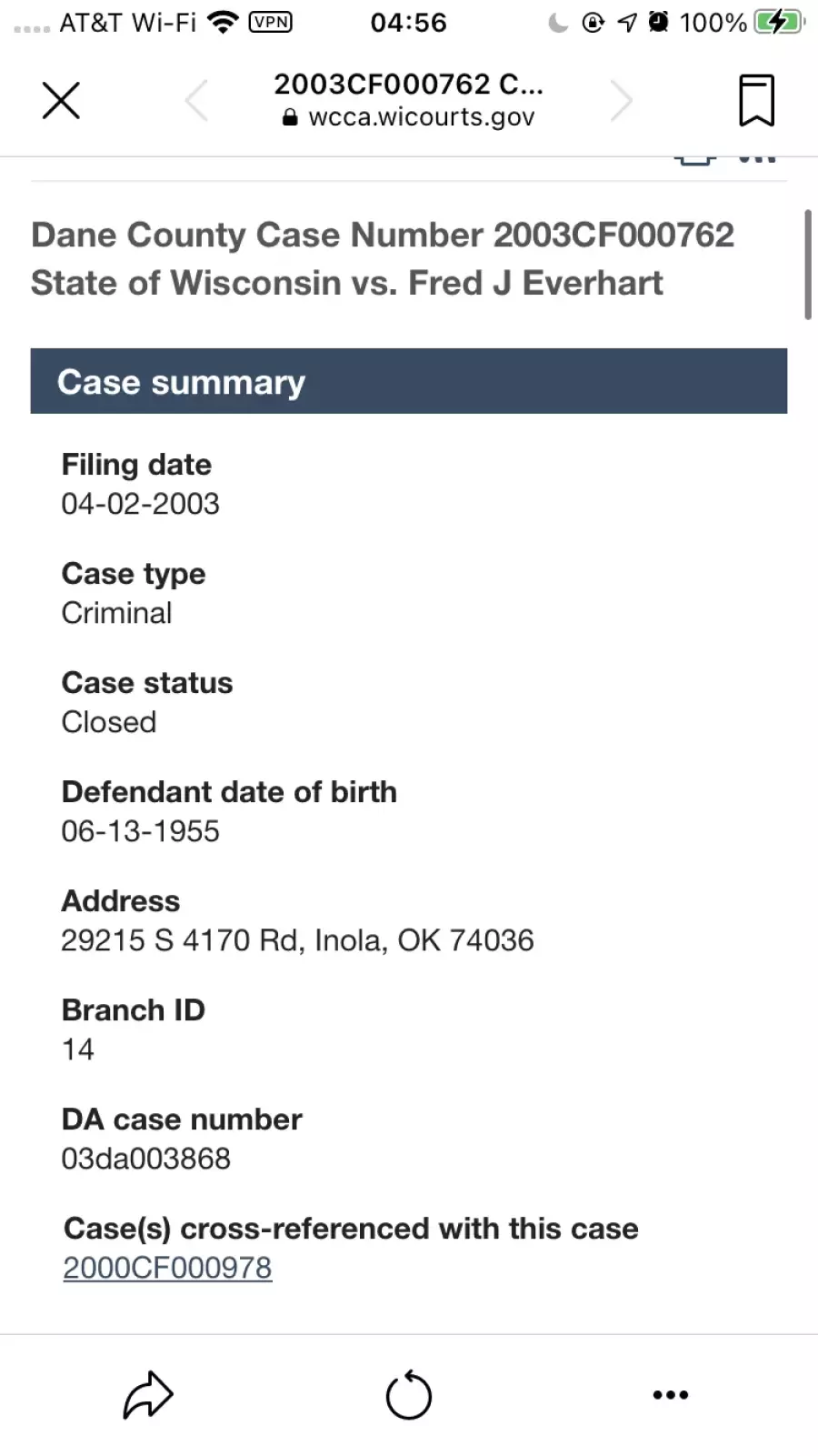Tap the battery indicator in status bar
The width and height of the screenshot is (818, 1456).
(779, 22)
